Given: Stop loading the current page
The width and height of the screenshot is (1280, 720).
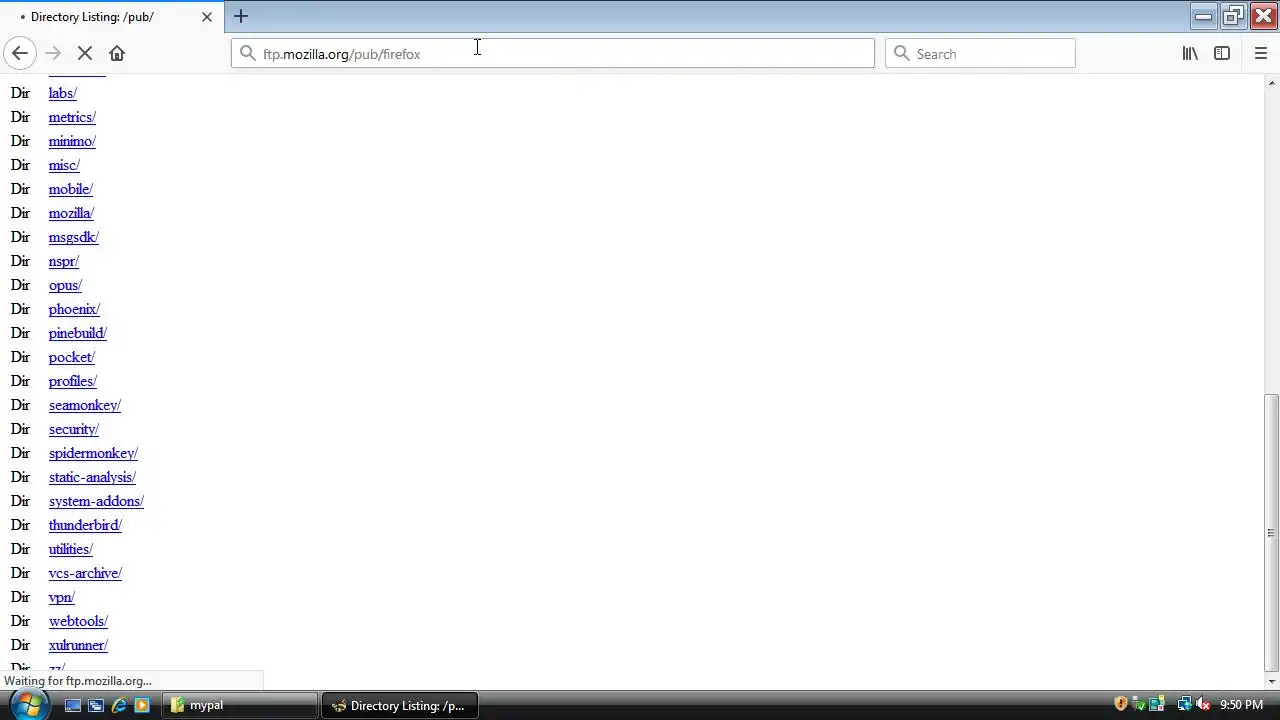Looking at the screenshot, I should (x=85, y=53).
